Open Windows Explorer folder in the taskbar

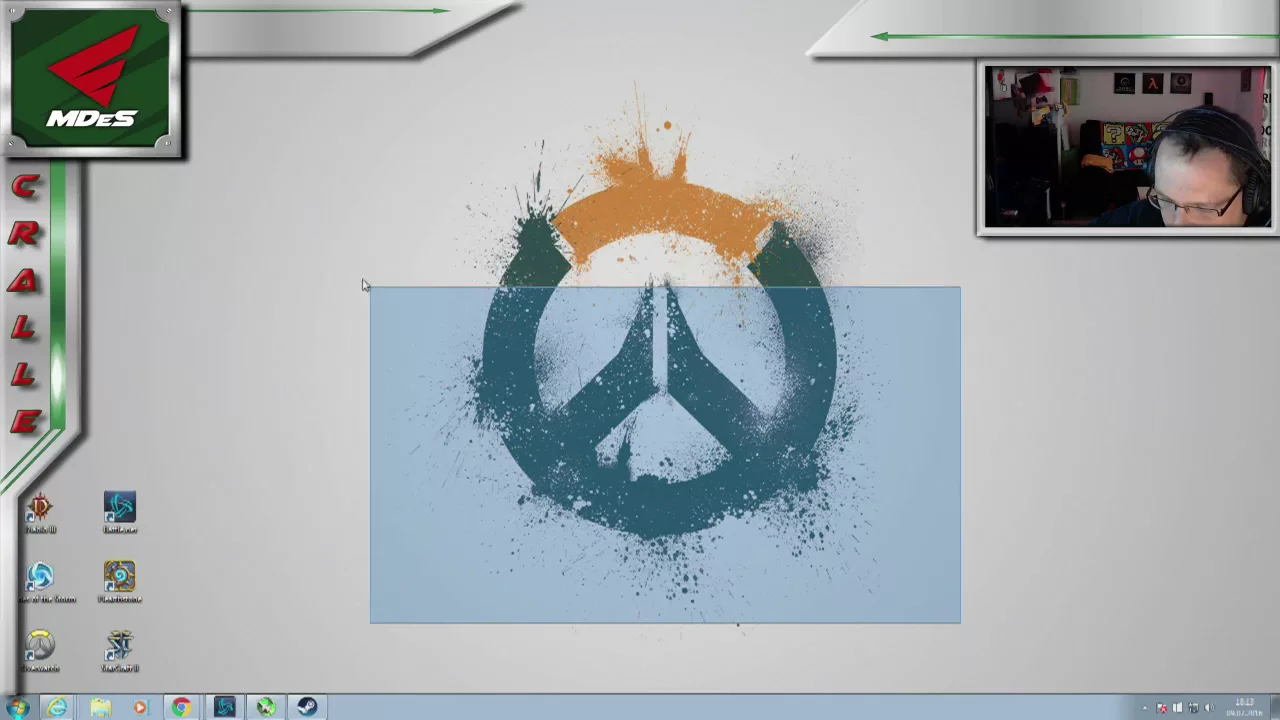tap(100, 708)
